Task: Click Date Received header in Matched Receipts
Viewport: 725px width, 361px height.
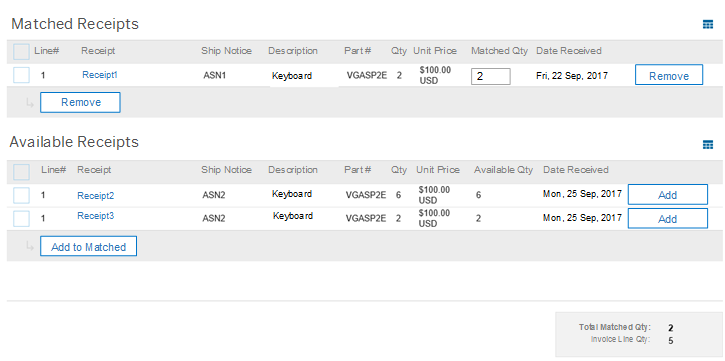Action: pyautogui.click(x=569, y=51)
